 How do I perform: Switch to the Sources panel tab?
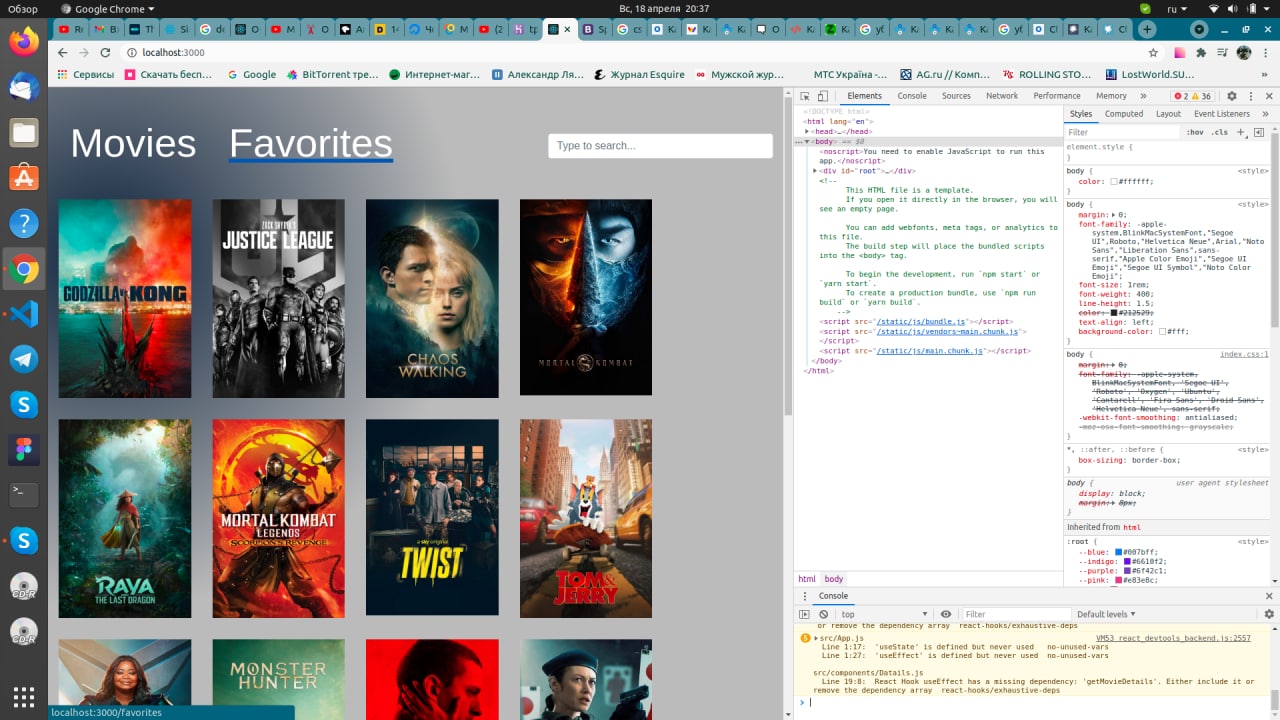click(956, 96)
